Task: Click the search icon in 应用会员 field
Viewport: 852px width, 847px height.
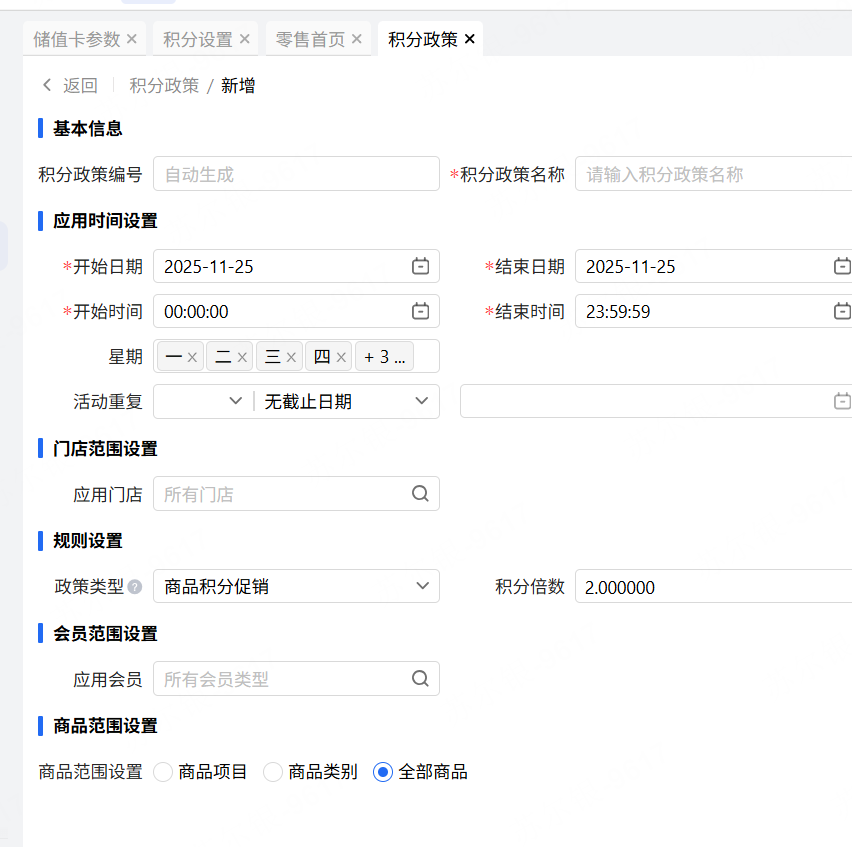Action: pyautogui.click(x=420, y=678)
